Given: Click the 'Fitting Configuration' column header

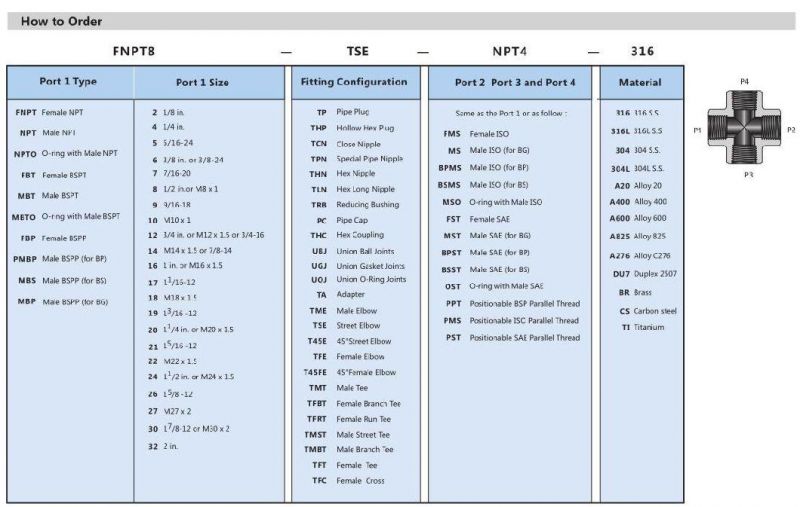Looking at the screenshot, I should click(x=354, y=82).
